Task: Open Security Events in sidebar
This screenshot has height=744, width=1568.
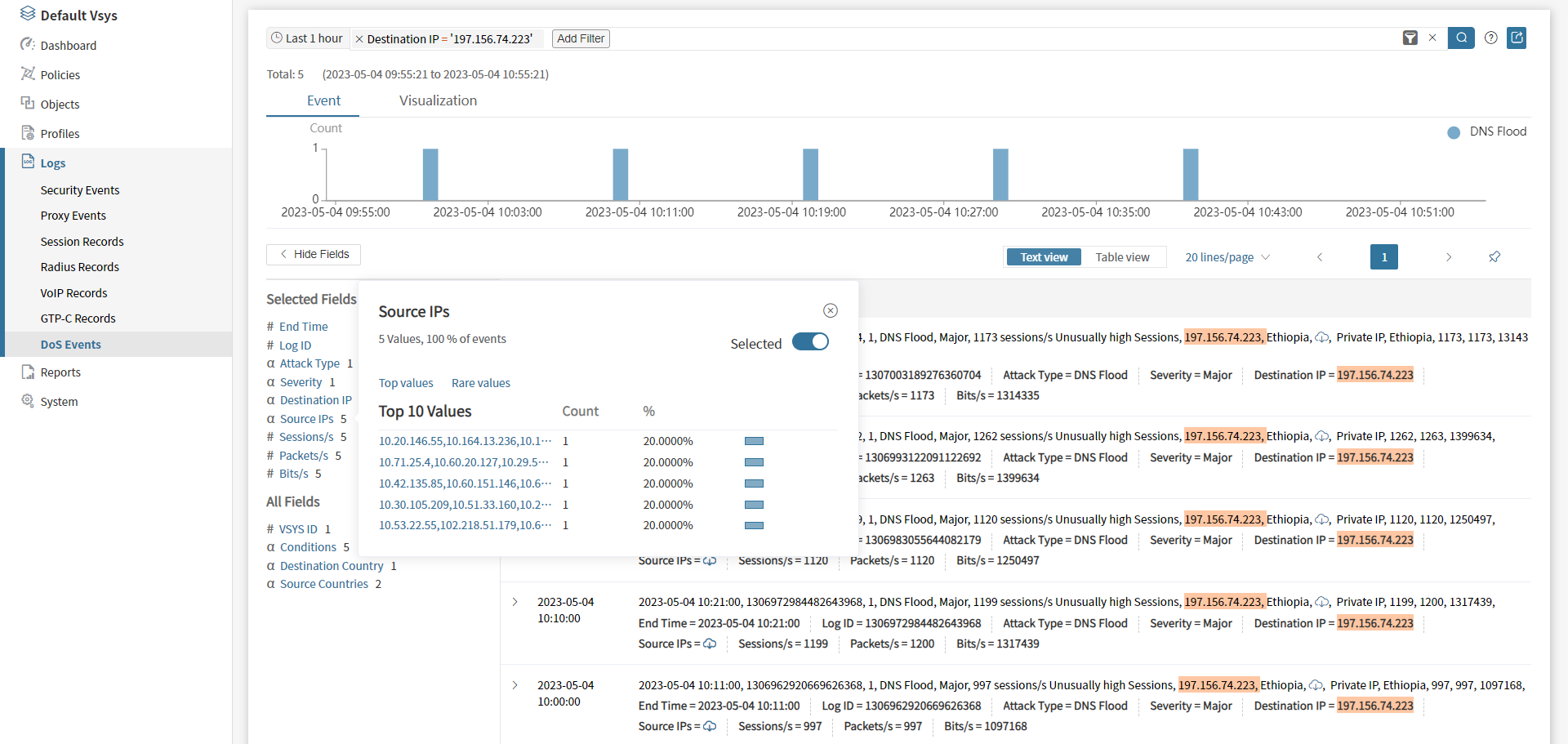Action: click(80, 190)
